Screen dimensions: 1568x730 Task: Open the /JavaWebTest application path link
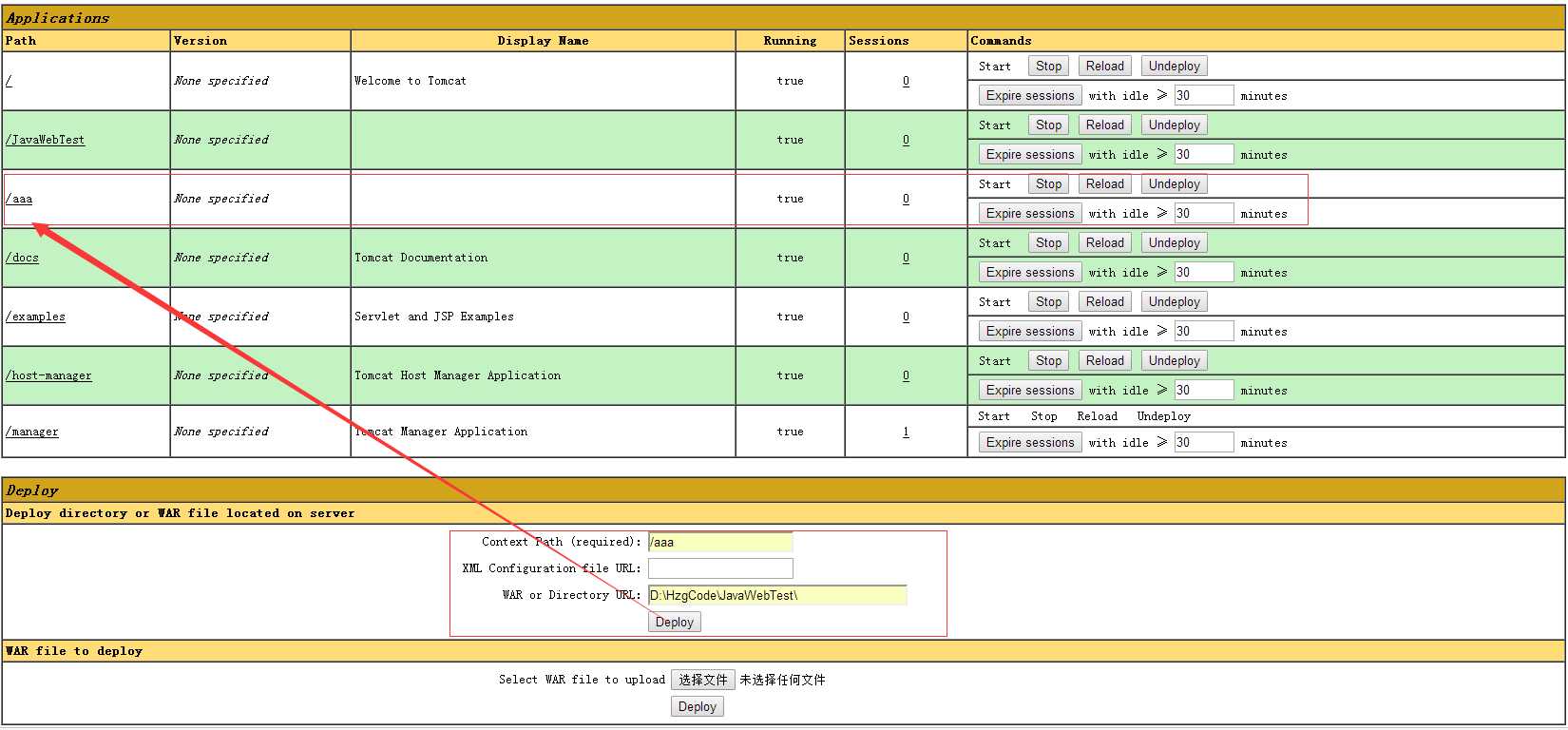tap(45, 140)
